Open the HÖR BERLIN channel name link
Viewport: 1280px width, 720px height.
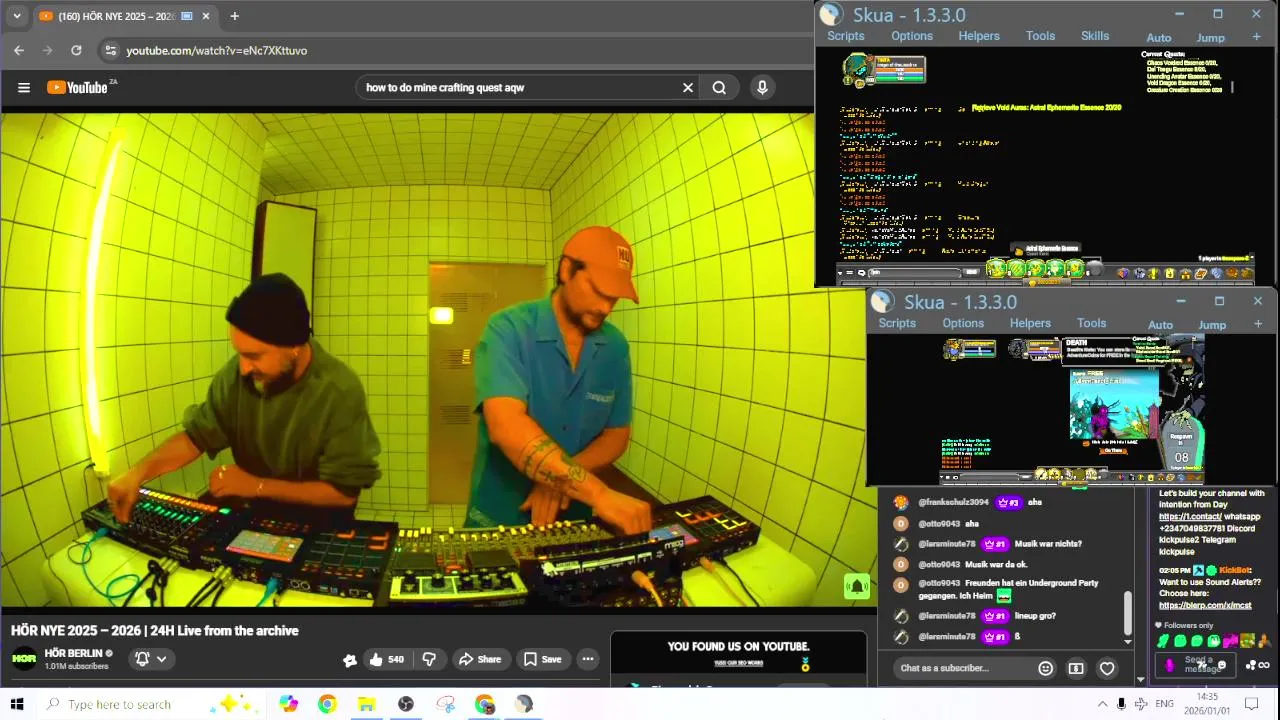73,653
